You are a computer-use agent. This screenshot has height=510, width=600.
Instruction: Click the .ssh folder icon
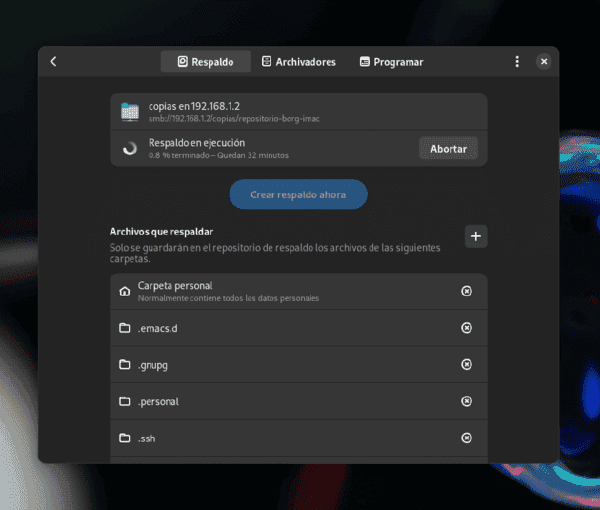point(124,438)
